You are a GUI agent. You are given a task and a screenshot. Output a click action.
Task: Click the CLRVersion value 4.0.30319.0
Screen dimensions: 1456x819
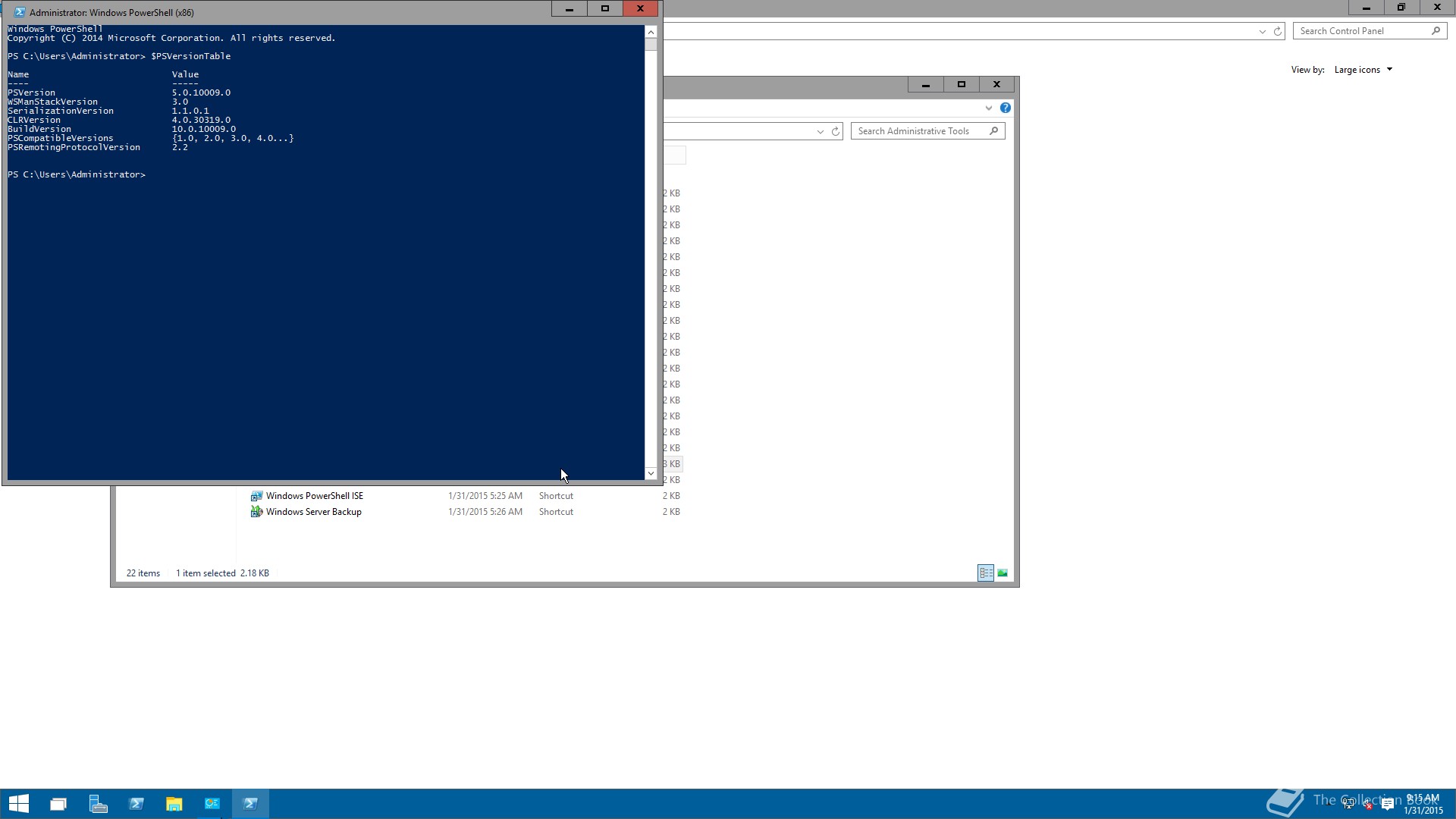click(201, 120)
